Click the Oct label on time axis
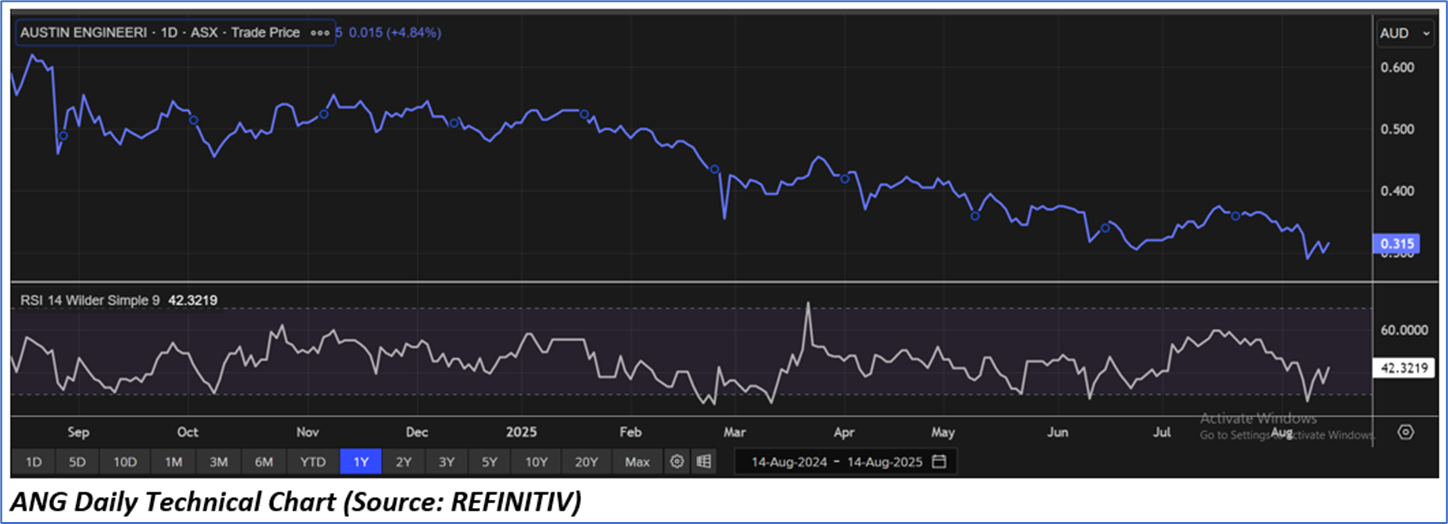1448x524 pixels. (187, 432)
